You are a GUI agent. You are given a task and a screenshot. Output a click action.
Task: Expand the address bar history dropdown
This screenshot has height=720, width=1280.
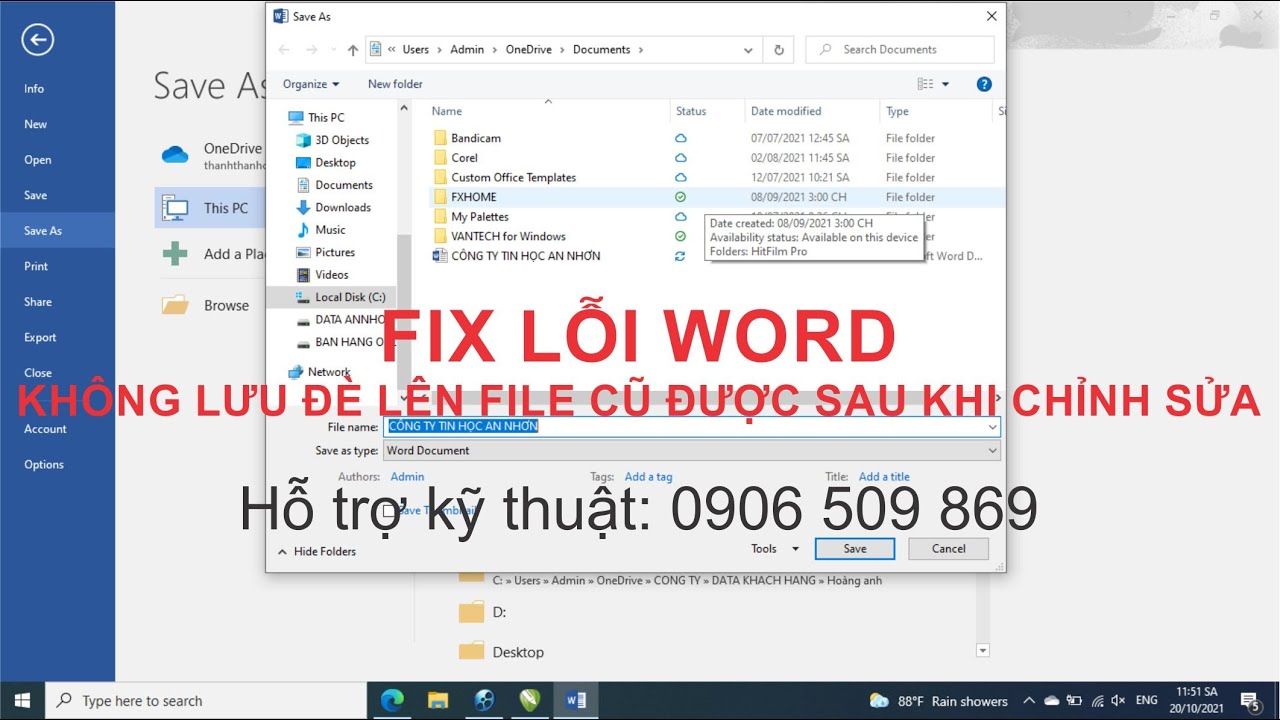(748, 49)
